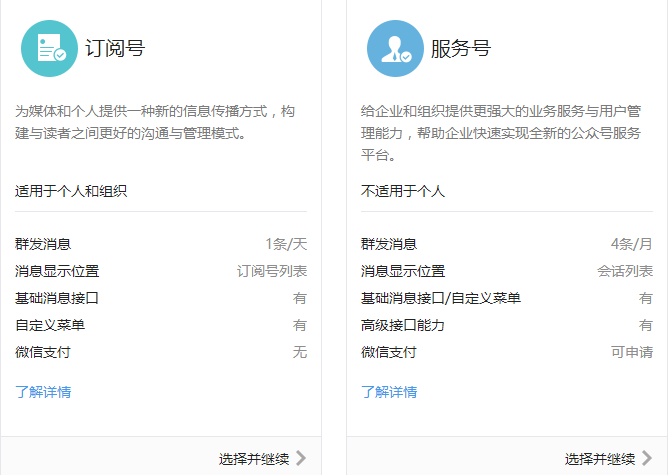
Task: Click 基础消息接口 row label in 订阅号
Action: click(x=57, y=298)
